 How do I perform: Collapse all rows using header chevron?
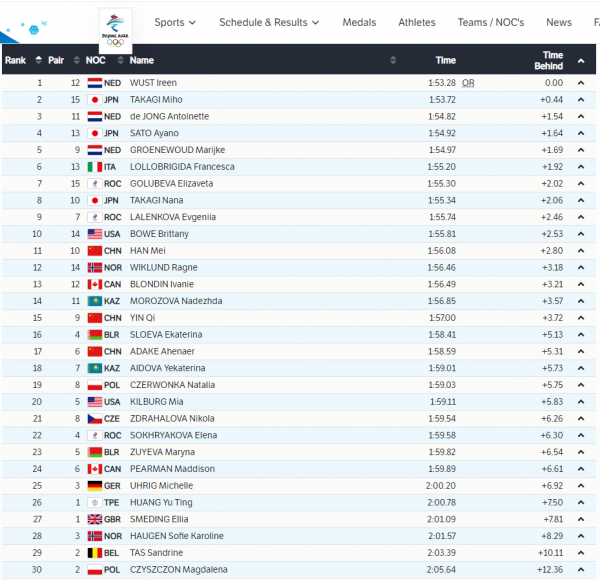click(x=581, y=60)
